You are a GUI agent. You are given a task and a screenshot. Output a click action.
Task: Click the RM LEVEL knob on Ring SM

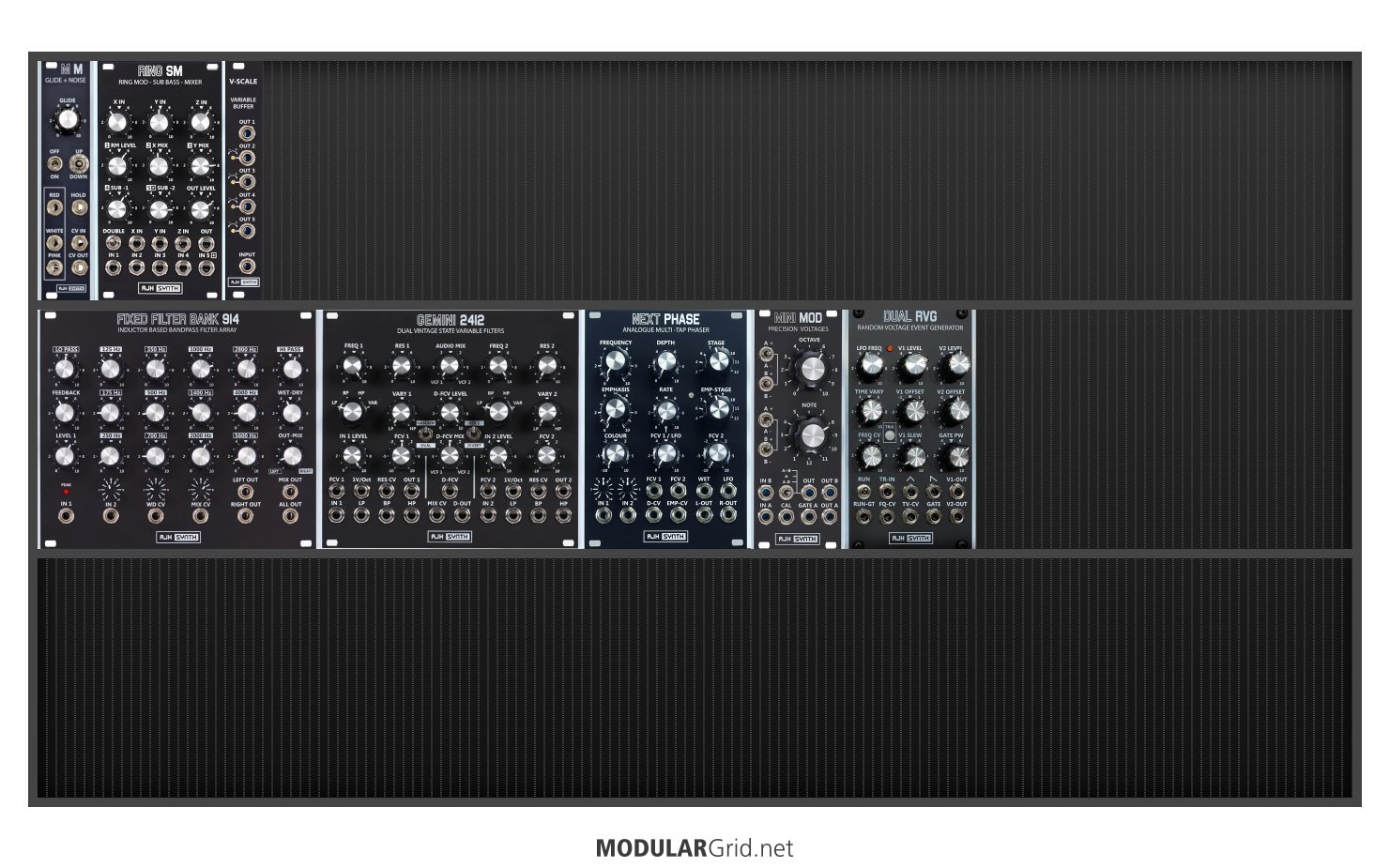click(x=117, y=166)
